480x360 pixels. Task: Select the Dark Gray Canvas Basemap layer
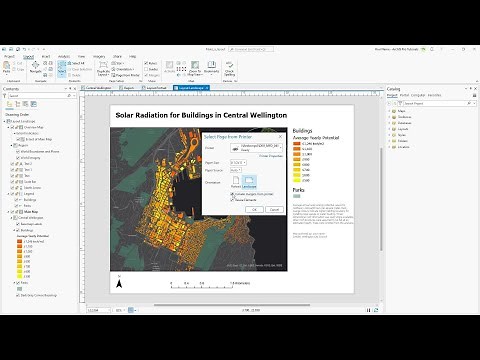tap(39, 295)
